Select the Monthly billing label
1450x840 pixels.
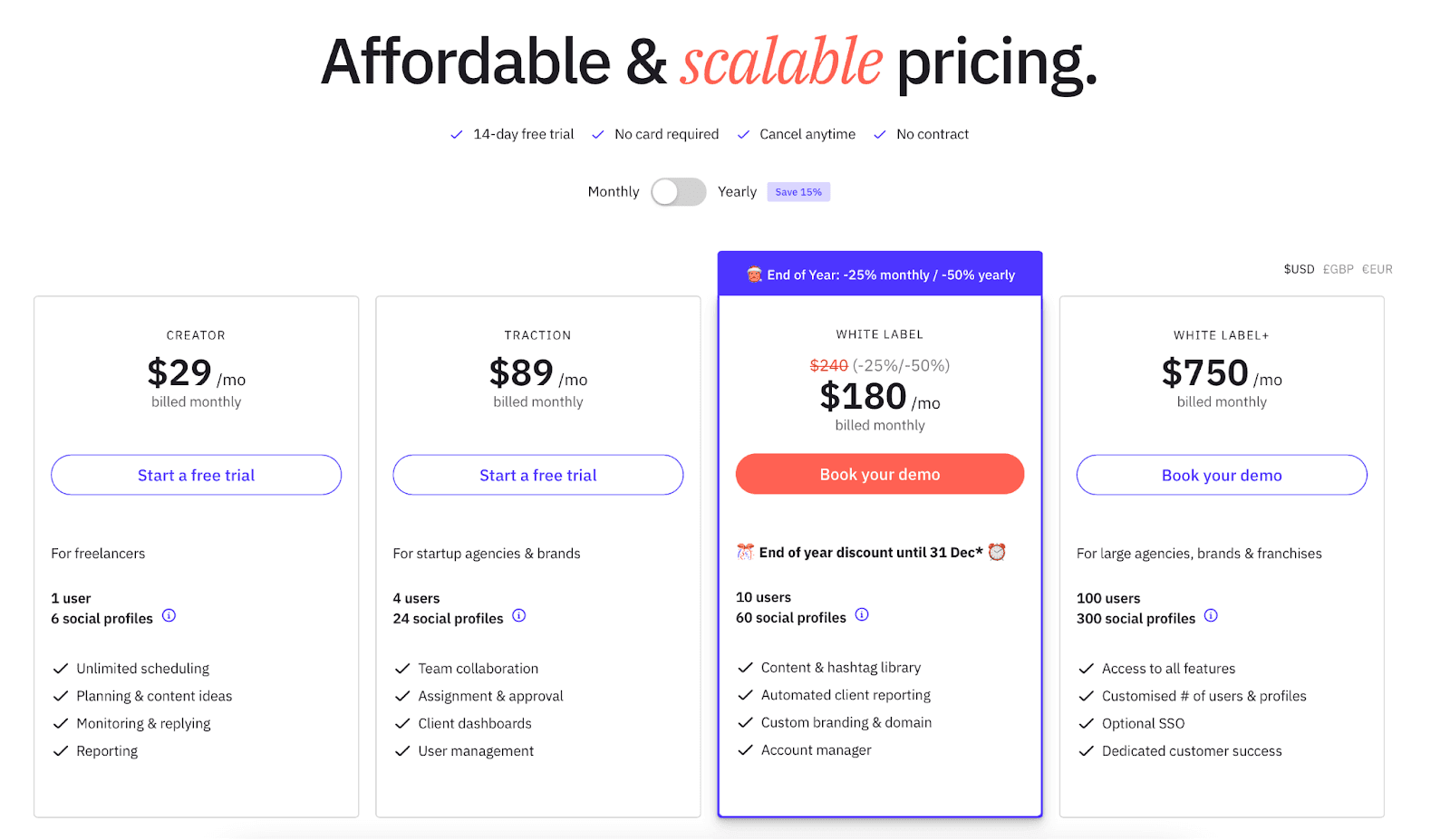(614, 192)
